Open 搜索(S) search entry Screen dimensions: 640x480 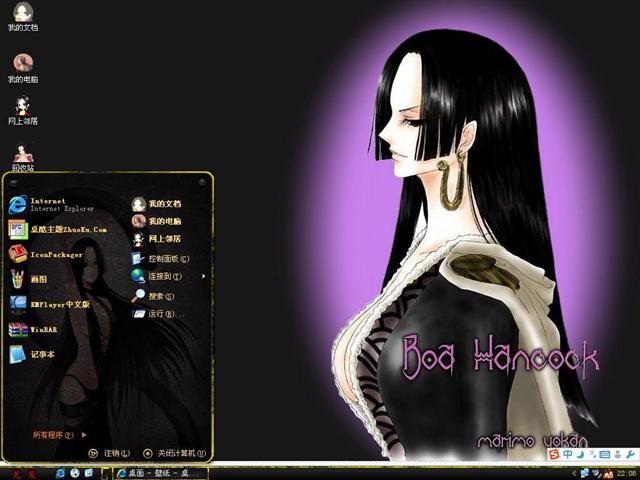click(153, 296)
